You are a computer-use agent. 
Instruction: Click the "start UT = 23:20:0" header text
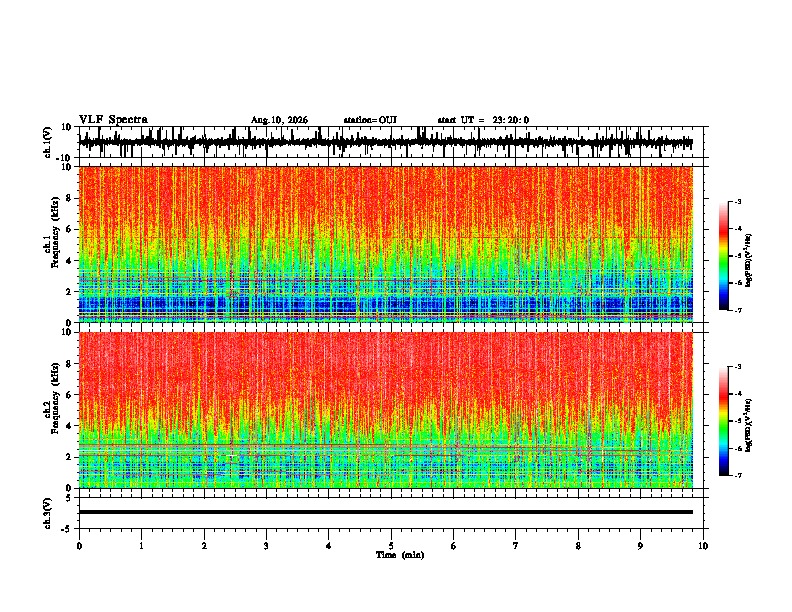(x=483, y=120)
